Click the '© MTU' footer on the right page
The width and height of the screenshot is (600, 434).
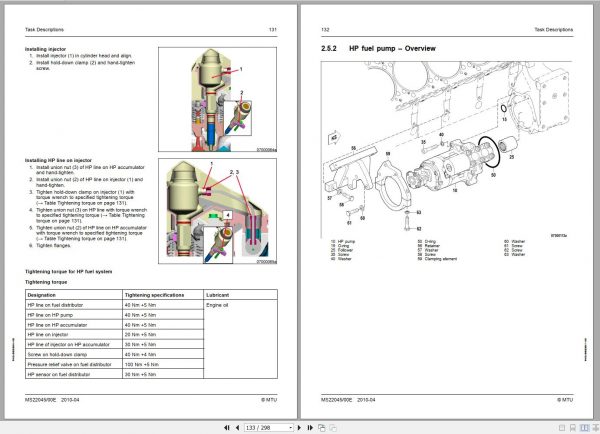pyautogui.click(x=565, y=400)
